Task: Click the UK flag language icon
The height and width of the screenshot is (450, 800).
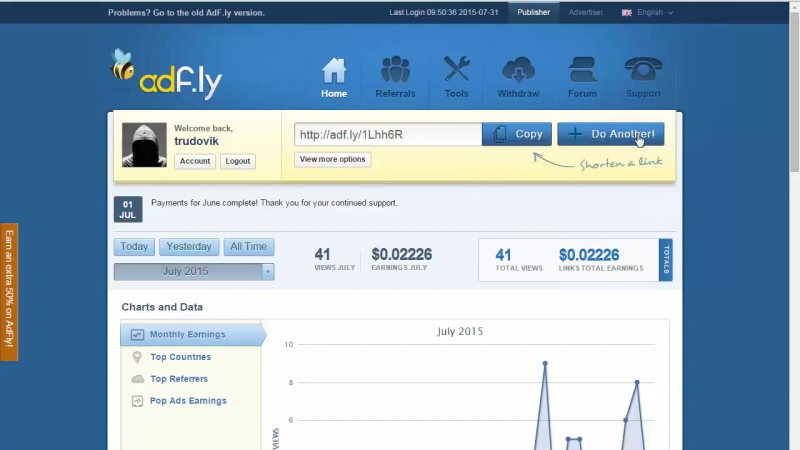Action: pos(627,13)
